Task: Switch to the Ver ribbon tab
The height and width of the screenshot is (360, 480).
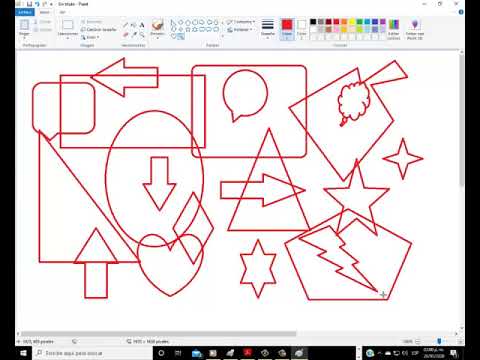Action: coord(62,12)
